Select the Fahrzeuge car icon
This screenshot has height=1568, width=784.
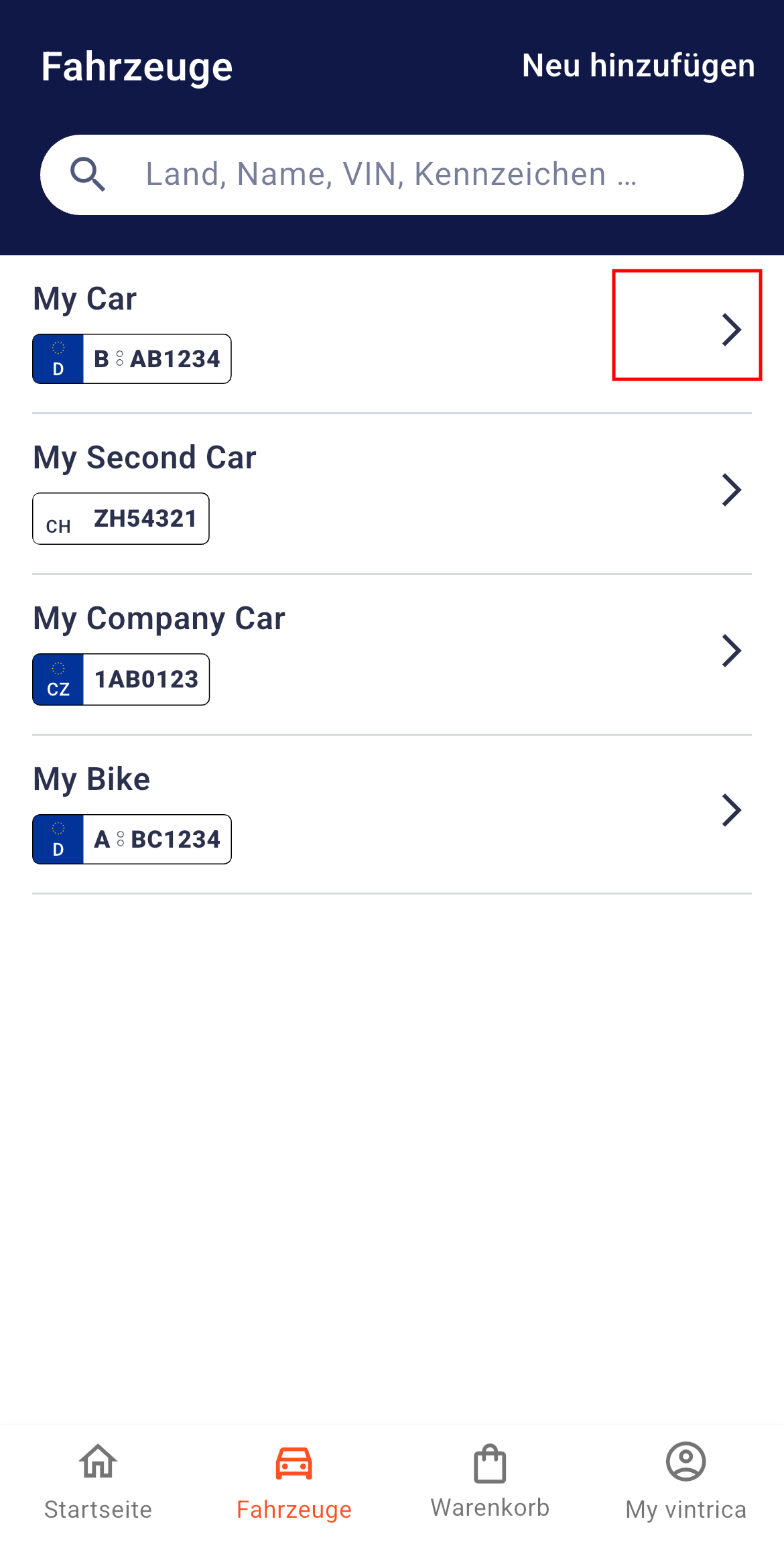tap(293, 1461)
